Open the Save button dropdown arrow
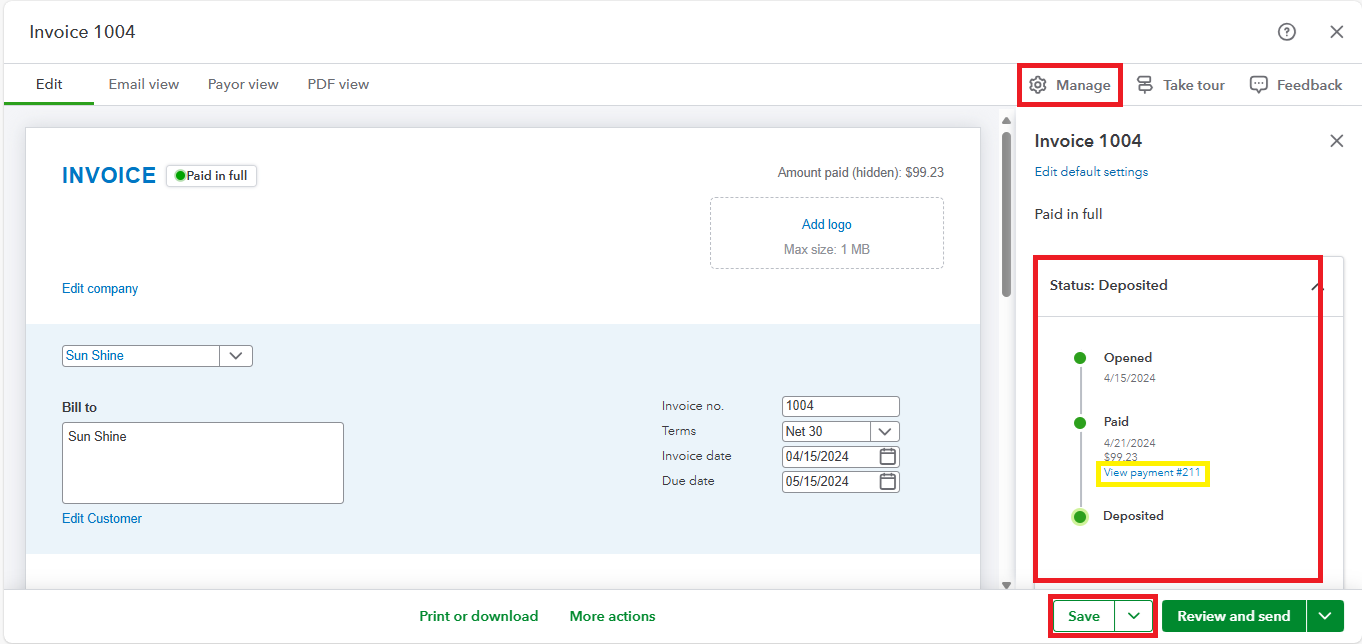Viewport: 1362px width, 644px height. [x=1134, y=616]
